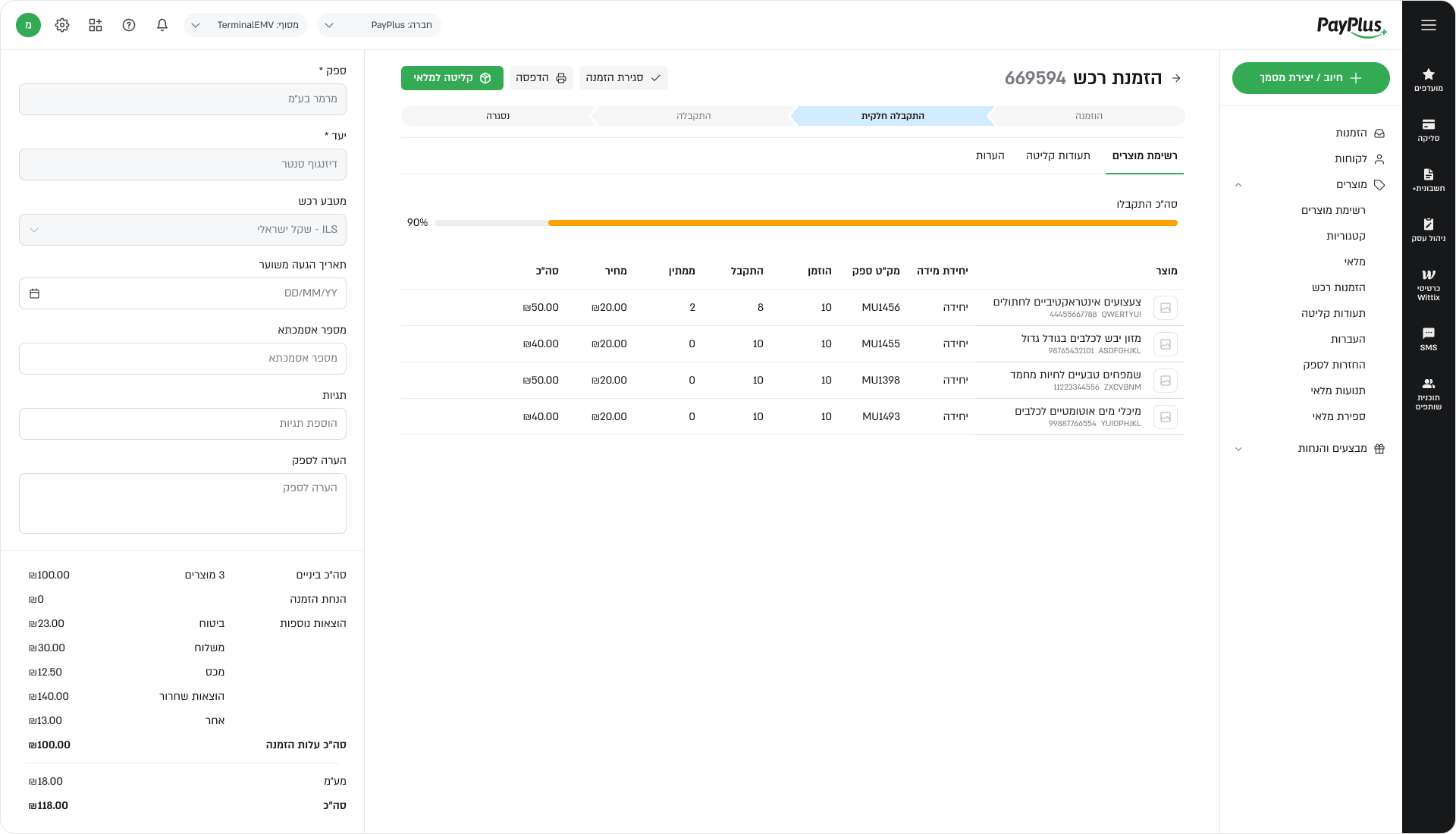Open the ILS purchase currency dropdown
Image resolution: width=1456 pixels, height=834 pixels.
pyautogui.click(x=182, y=230)
